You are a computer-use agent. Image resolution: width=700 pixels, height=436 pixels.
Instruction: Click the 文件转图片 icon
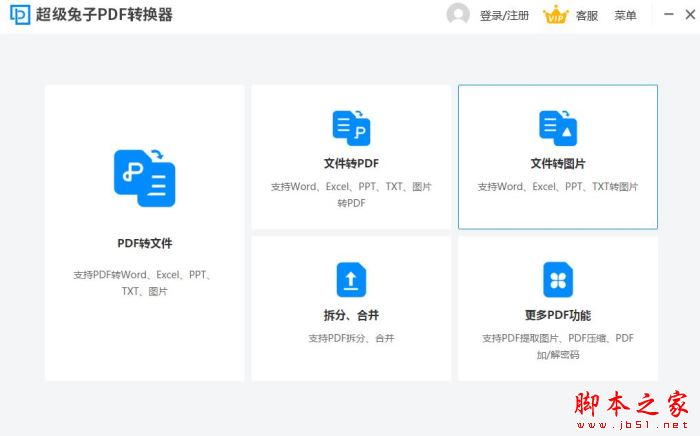tap(558, 128)
